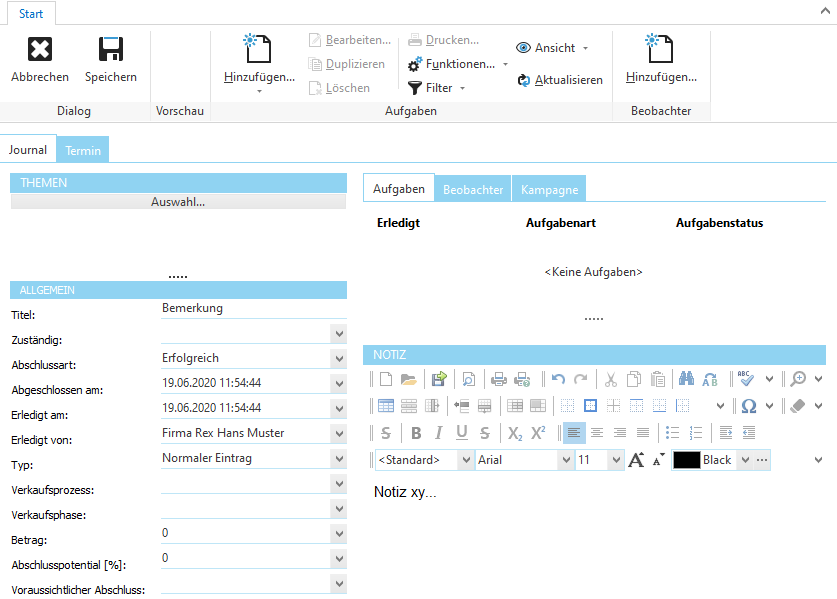Switch to the Termin tab
Image resolution: width=837 pixels, height=599 pixels.
pos(83,150)
